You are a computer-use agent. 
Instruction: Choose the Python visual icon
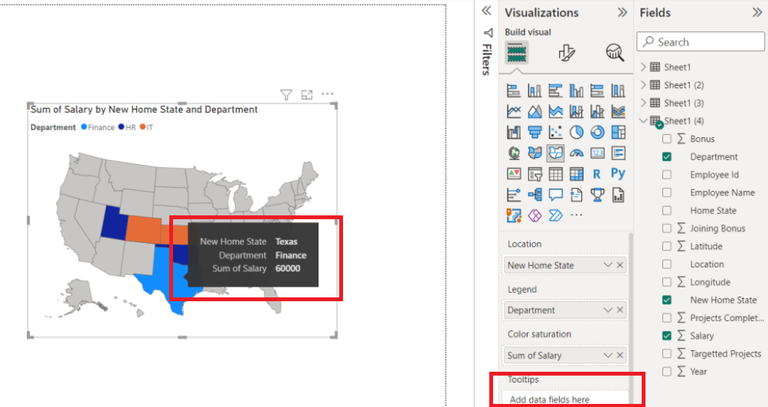(618, 173)
